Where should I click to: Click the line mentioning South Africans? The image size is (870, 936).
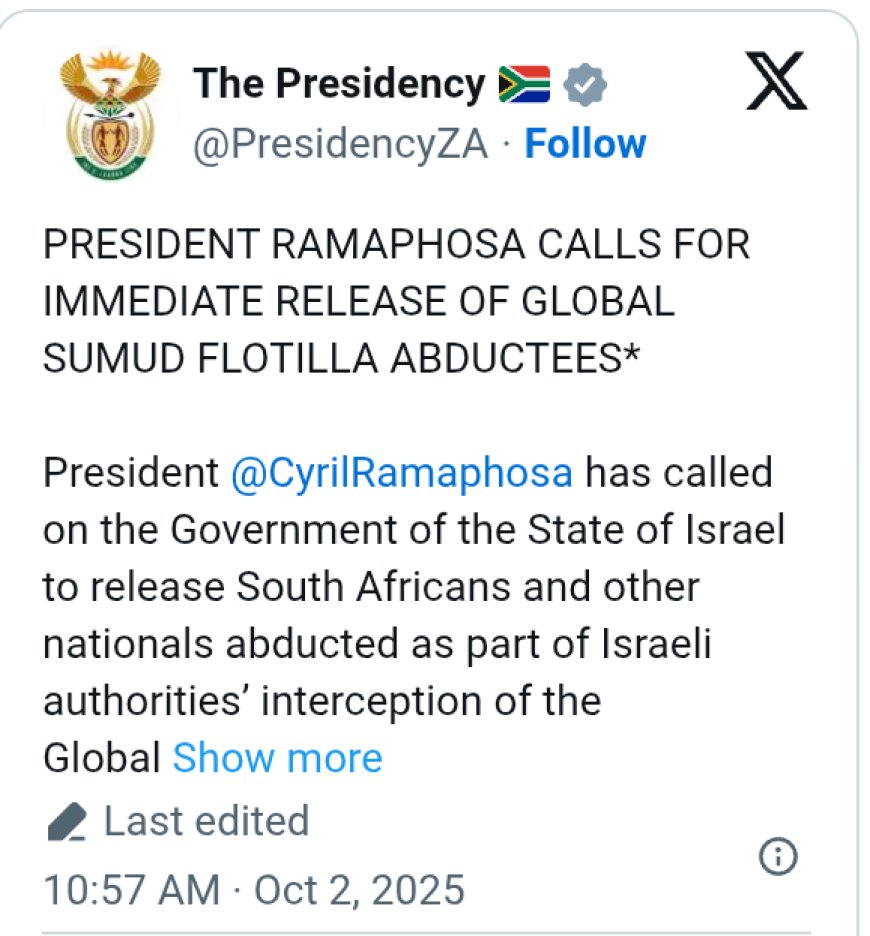tap(370, 587)
